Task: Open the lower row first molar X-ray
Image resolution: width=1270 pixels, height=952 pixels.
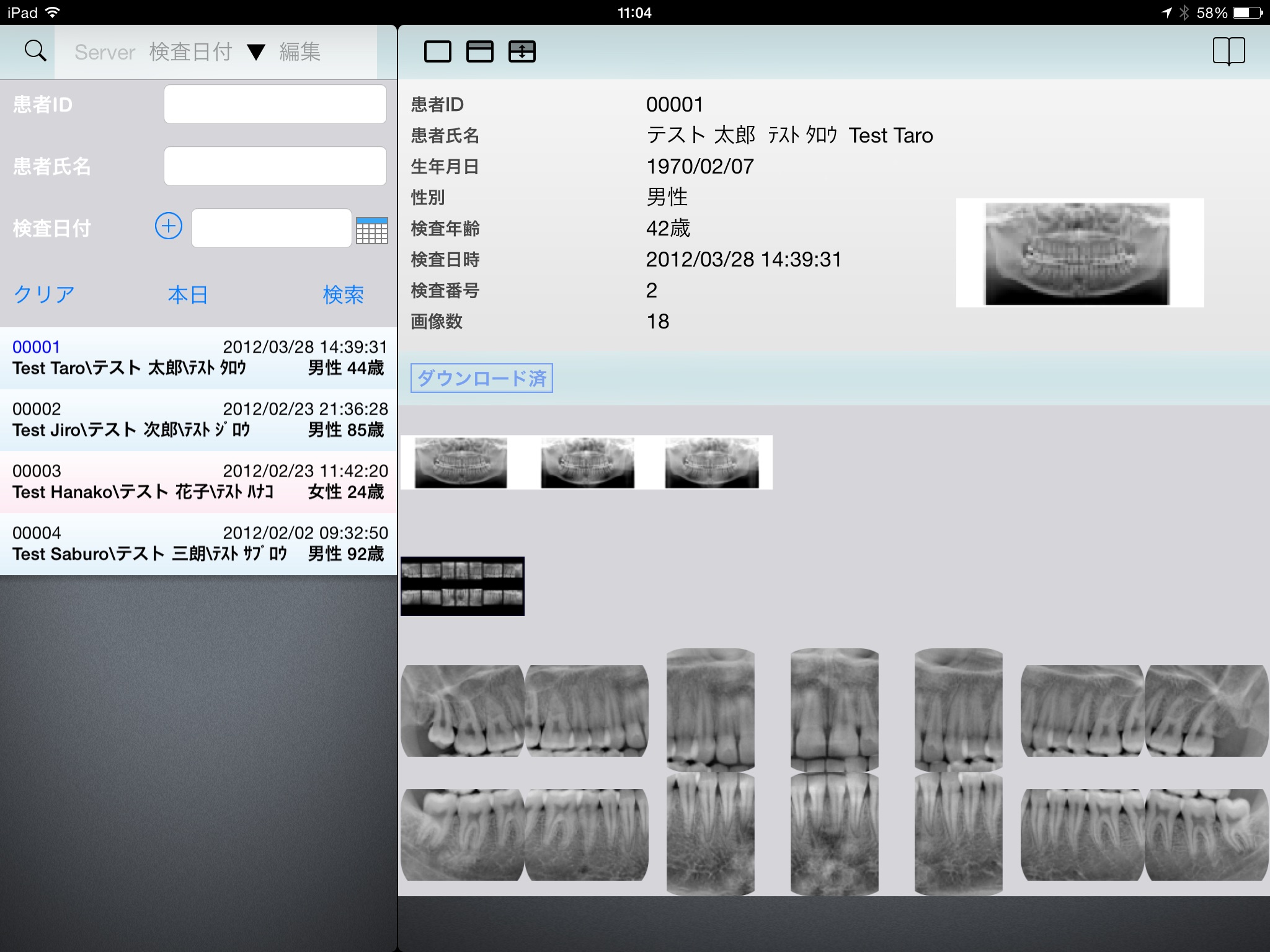Action: [x=463, y=835]
